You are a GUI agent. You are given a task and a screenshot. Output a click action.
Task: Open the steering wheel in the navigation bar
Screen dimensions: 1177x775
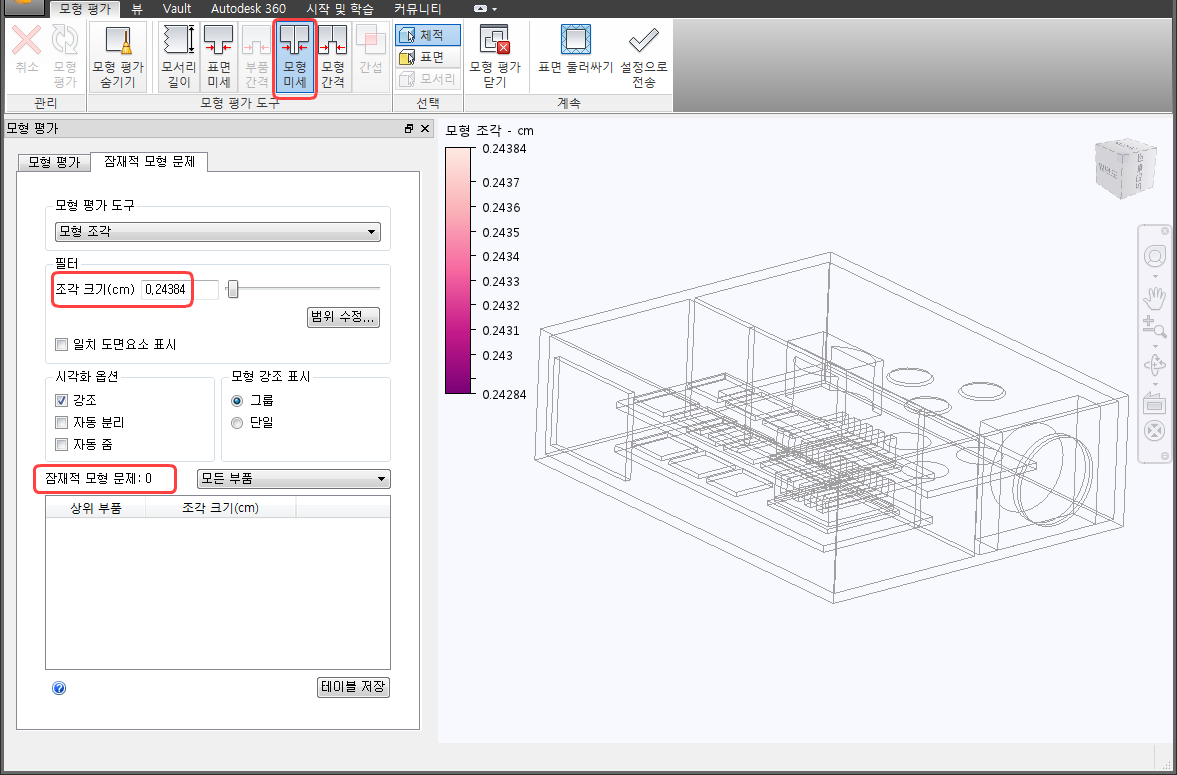coord(1154,256)
